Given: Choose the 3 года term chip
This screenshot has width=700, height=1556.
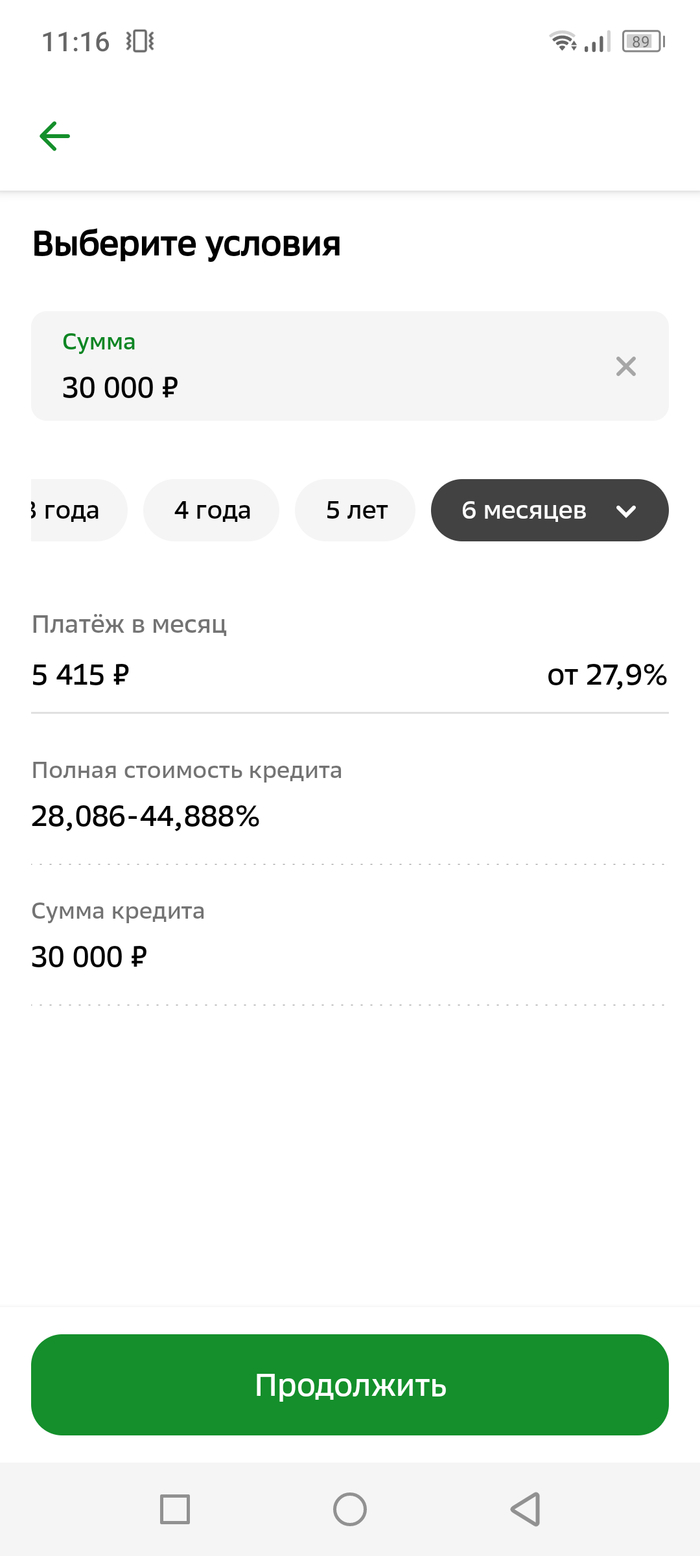Looking at the screenshot, I should point(65,510).
